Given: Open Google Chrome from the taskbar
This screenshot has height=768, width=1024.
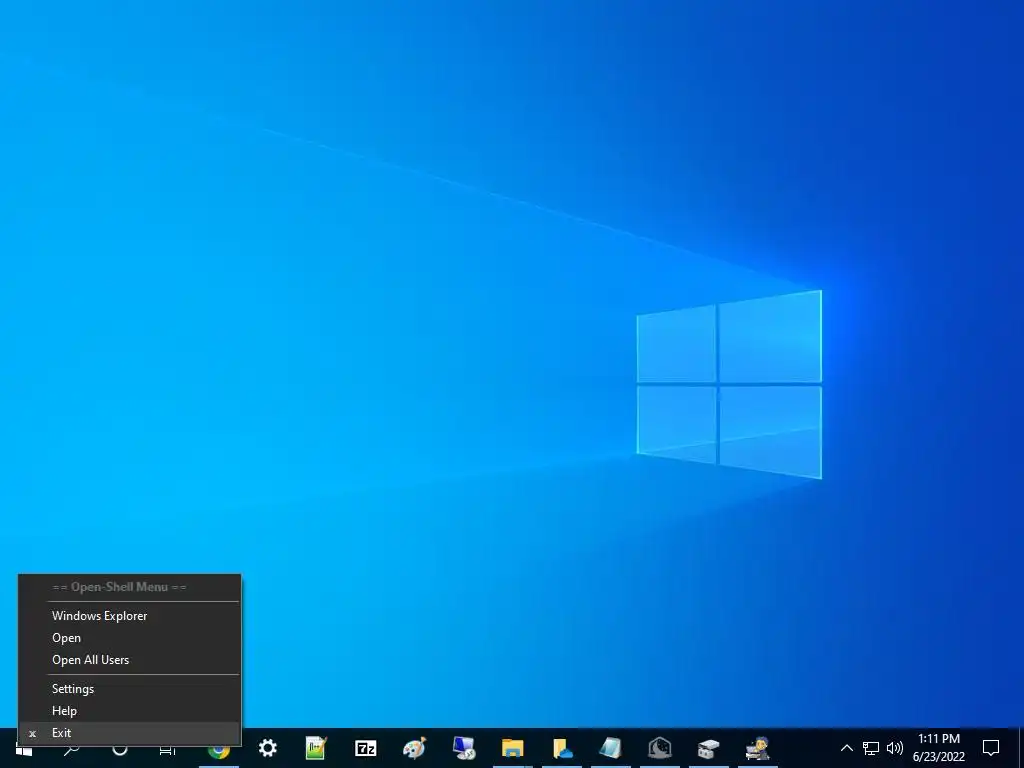Looking at the screenshot, I should pos(219,751).
